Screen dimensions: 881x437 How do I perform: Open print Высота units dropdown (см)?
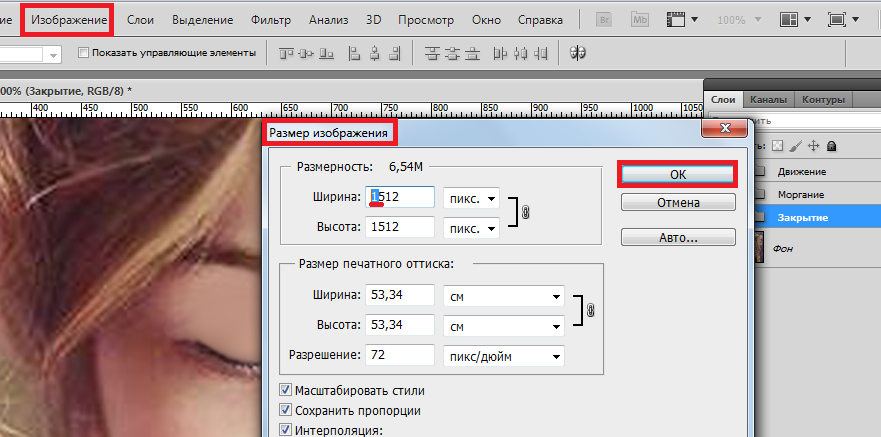tap(504, 325)
